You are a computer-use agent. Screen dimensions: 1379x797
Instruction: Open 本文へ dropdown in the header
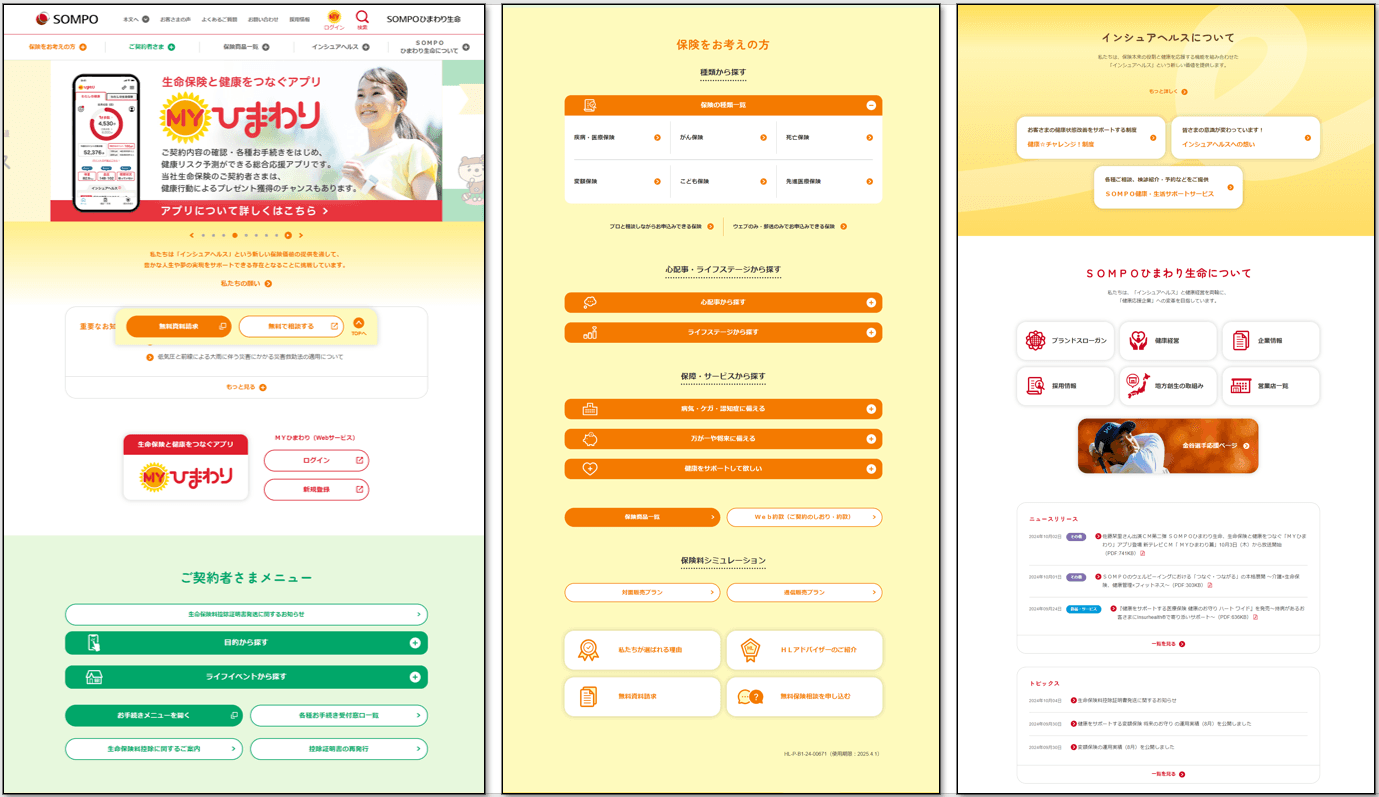[136, 19]
